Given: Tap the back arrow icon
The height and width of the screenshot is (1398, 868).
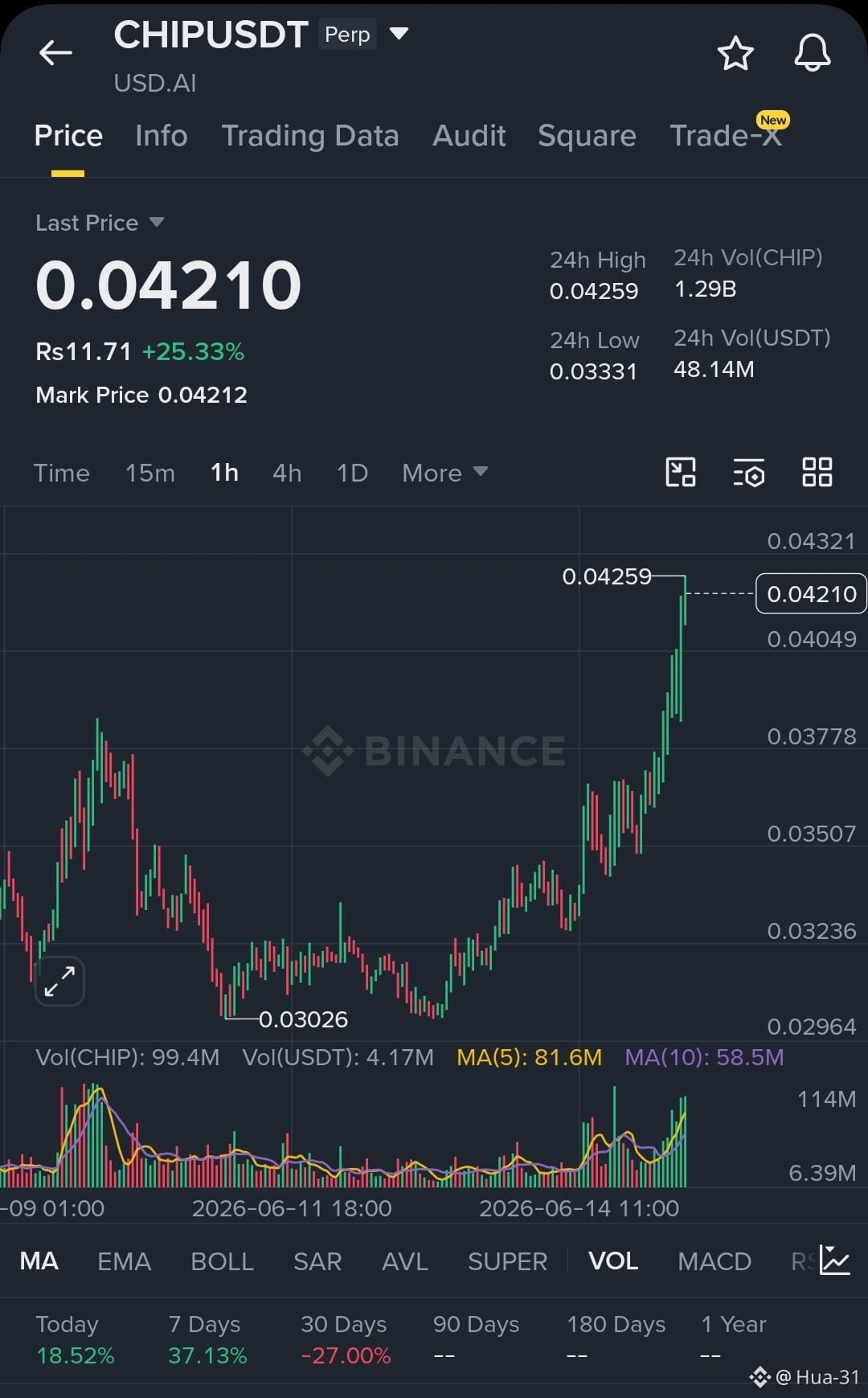Looking at the screenshot, I should (x=55, y=53).
